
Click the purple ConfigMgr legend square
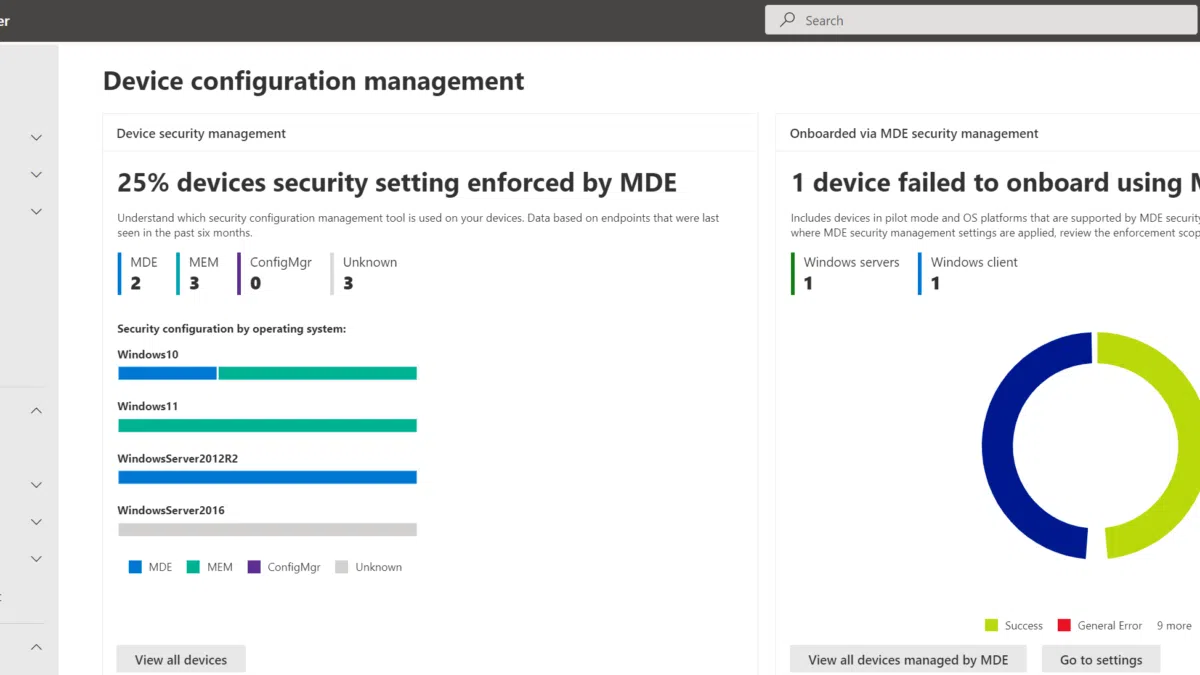click(253, 567)
